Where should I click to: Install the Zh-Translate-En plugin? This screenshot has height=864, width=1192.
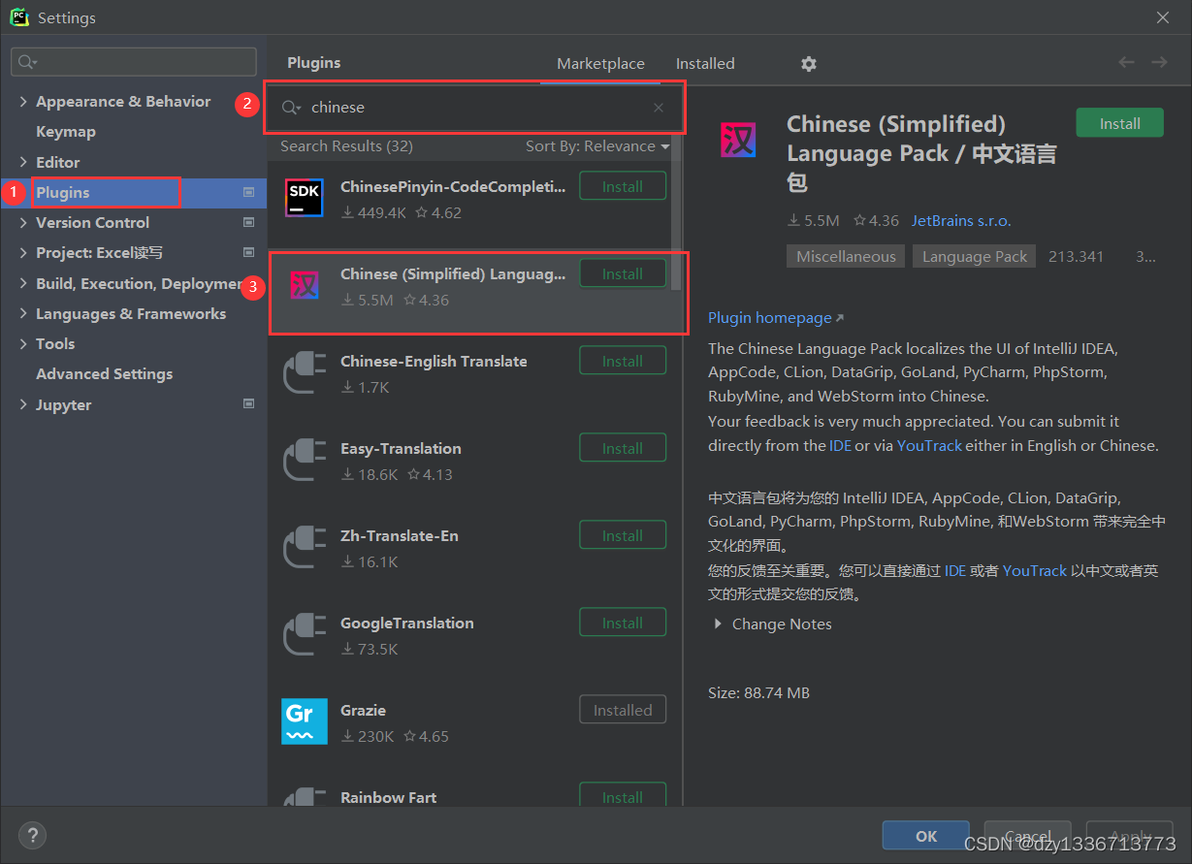coord(623,536)
